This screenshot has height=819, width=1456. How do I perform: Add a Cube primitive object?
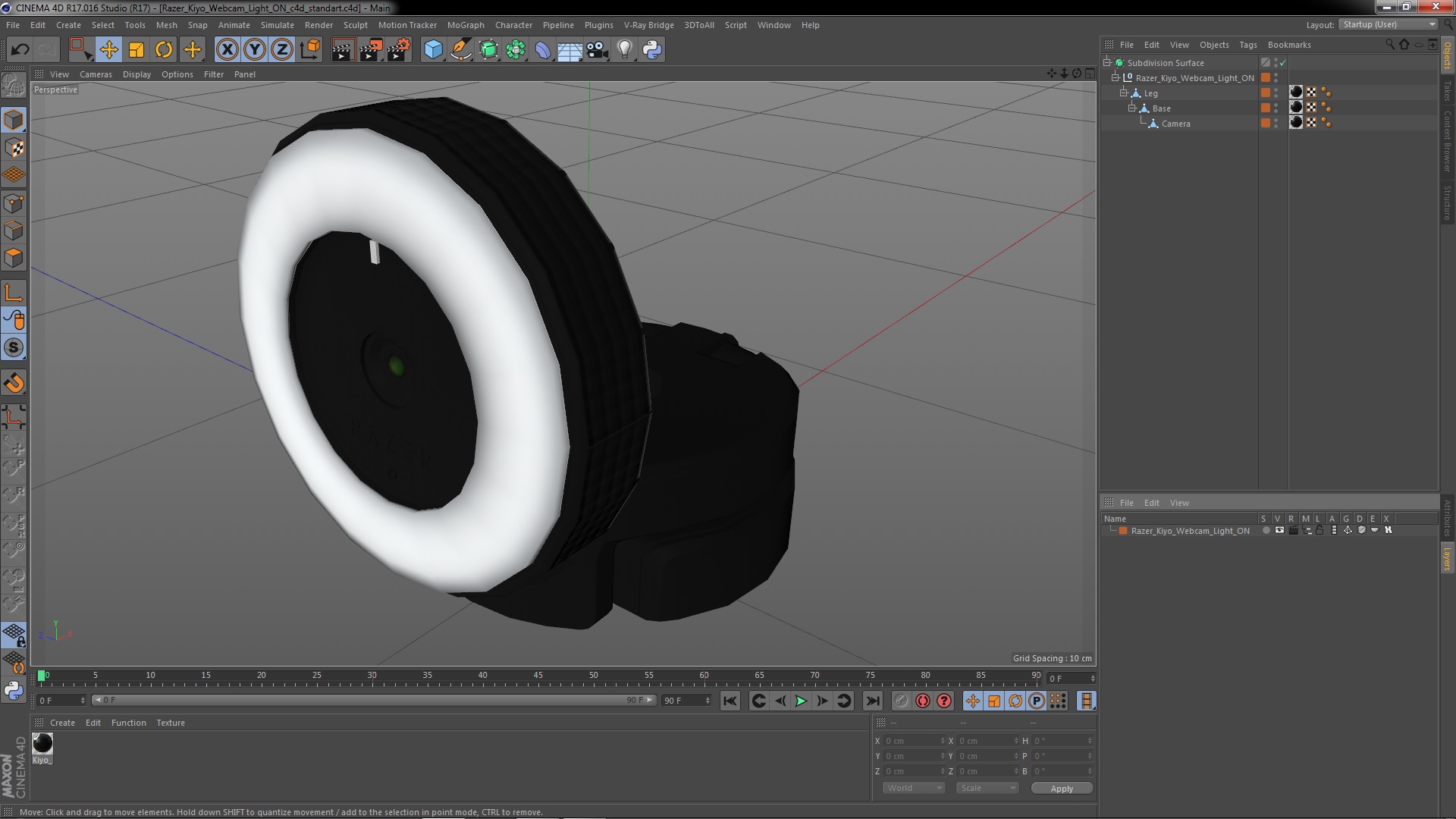point(433,50)
